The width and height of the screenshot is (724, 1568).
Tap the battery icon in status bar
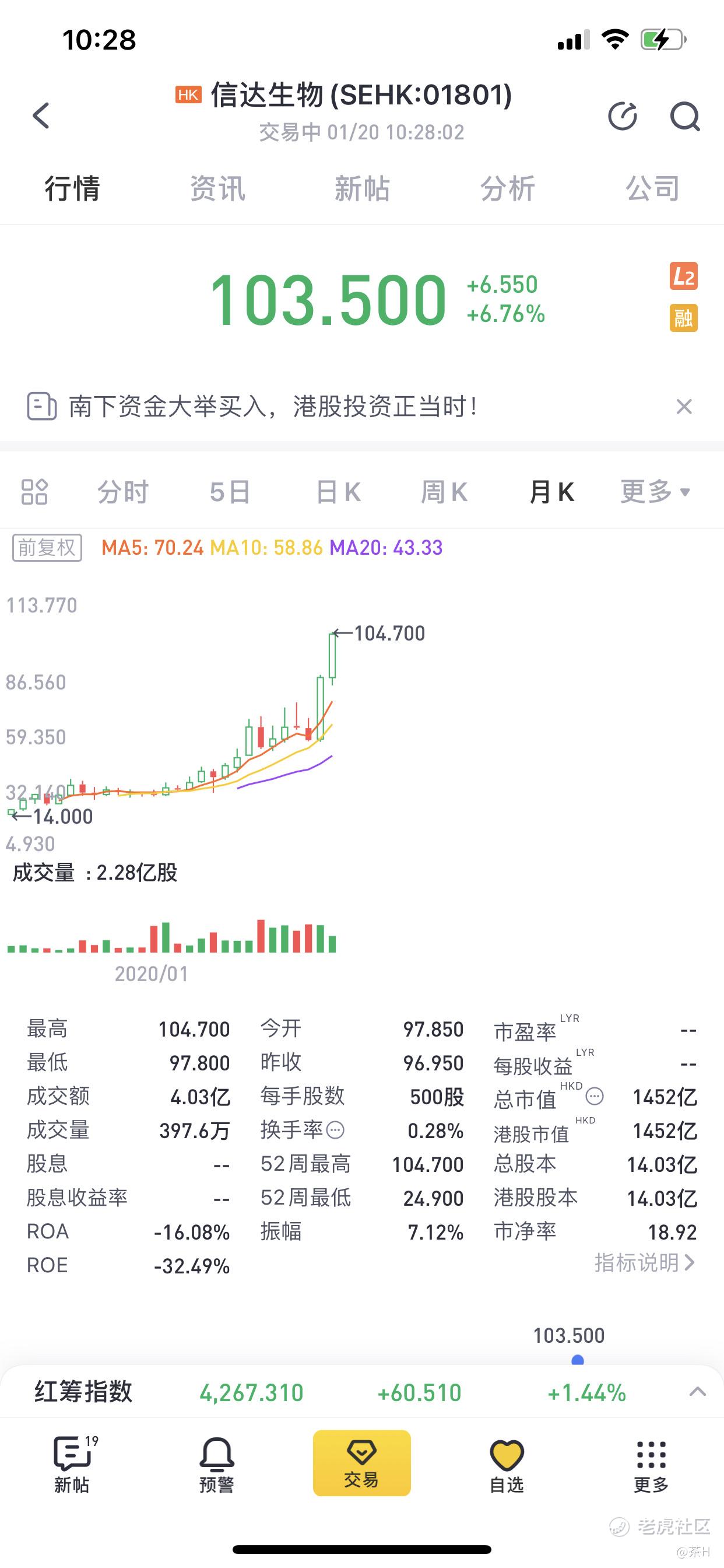pyautogui.click(x=663, y=40)
